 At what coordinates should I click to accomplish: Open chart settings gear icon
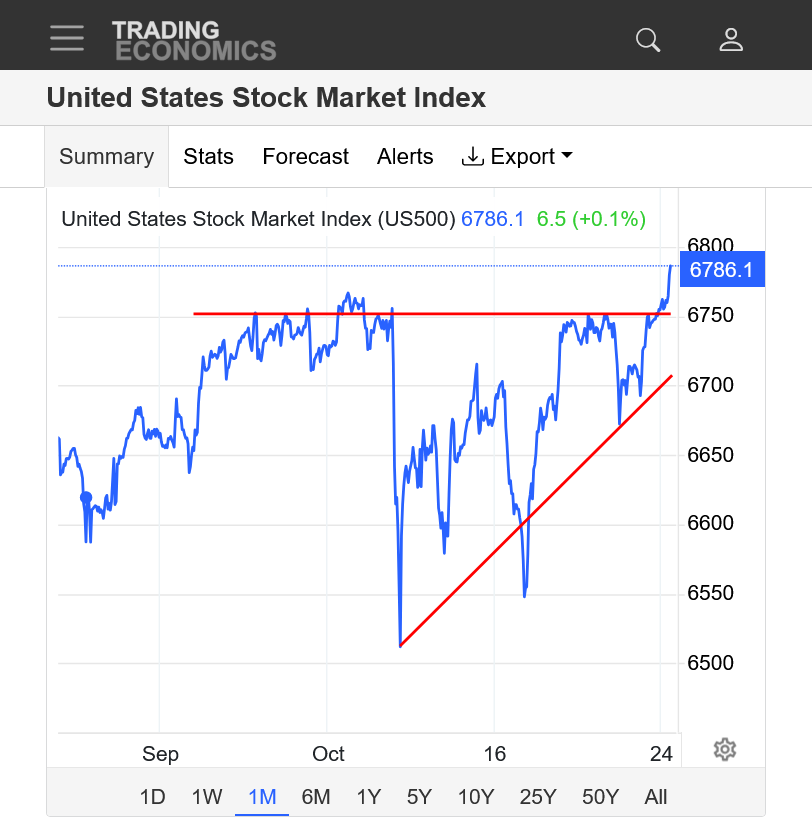click(x=725, y=749)
